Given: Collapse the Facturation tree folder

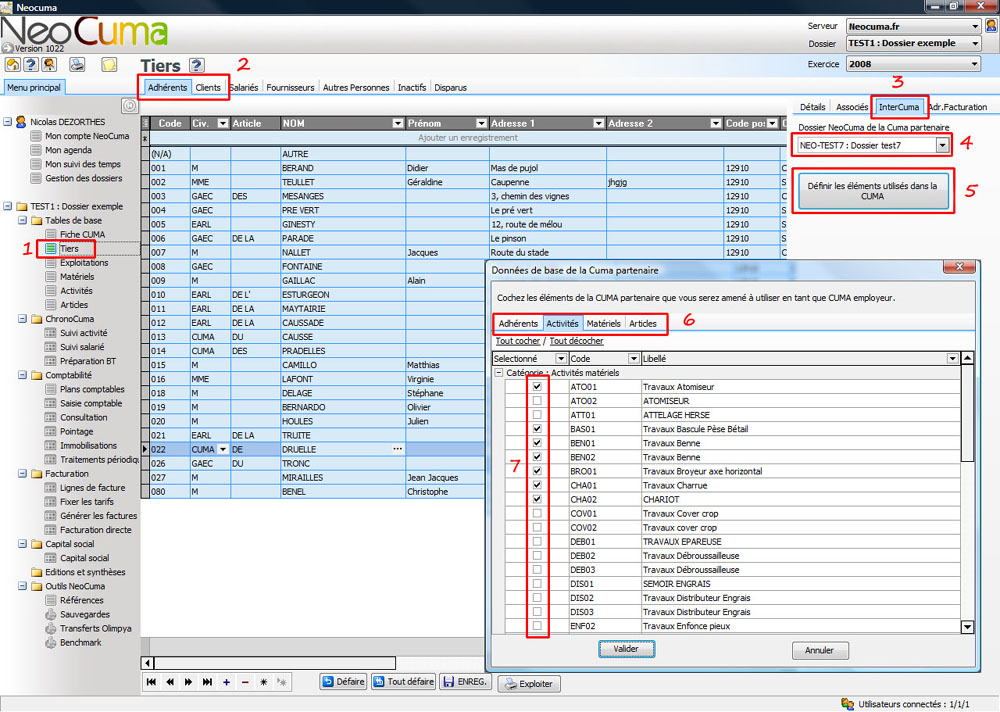Looking at the screenshot, I should click(x=22, y=473).
